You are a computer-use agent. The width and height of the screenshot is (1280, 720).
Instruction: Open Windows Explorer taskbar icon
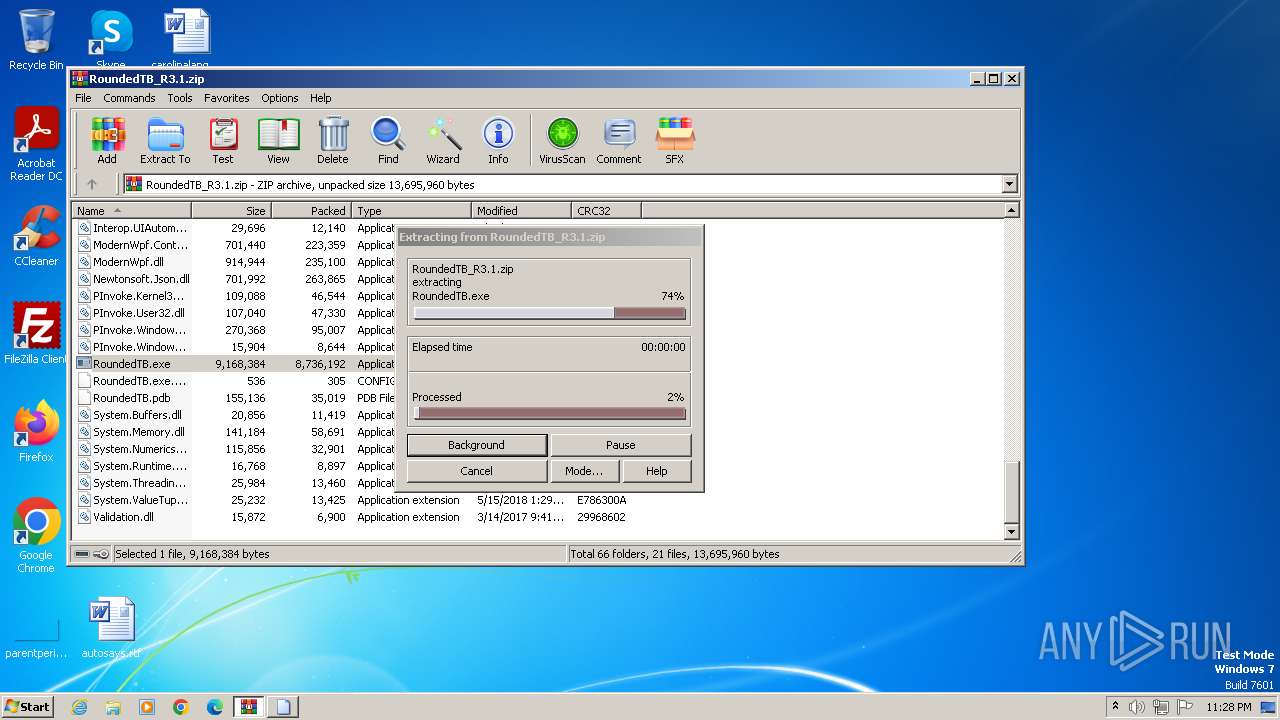click(x=113, y=707)
